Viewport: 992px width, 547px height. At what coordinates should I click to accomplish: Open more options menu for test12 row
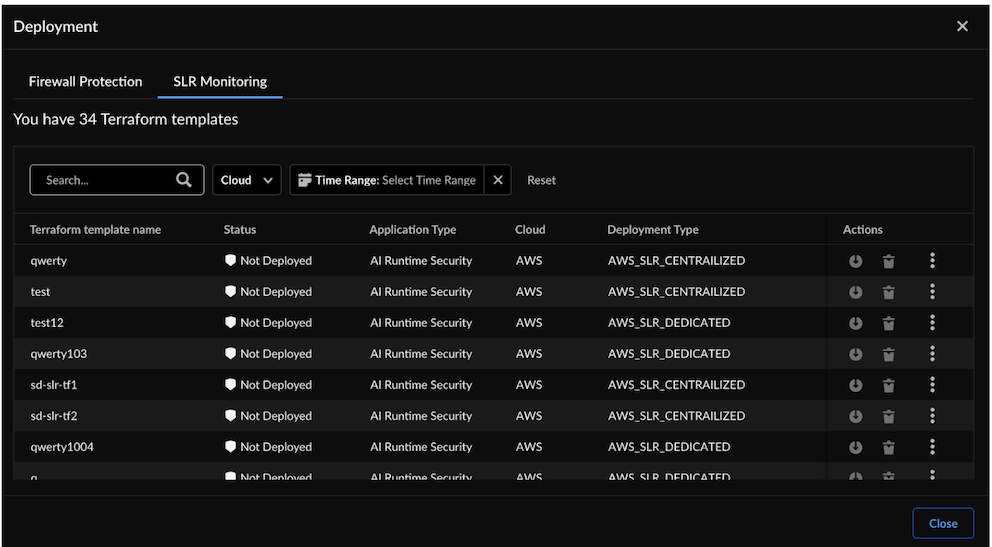932,322
